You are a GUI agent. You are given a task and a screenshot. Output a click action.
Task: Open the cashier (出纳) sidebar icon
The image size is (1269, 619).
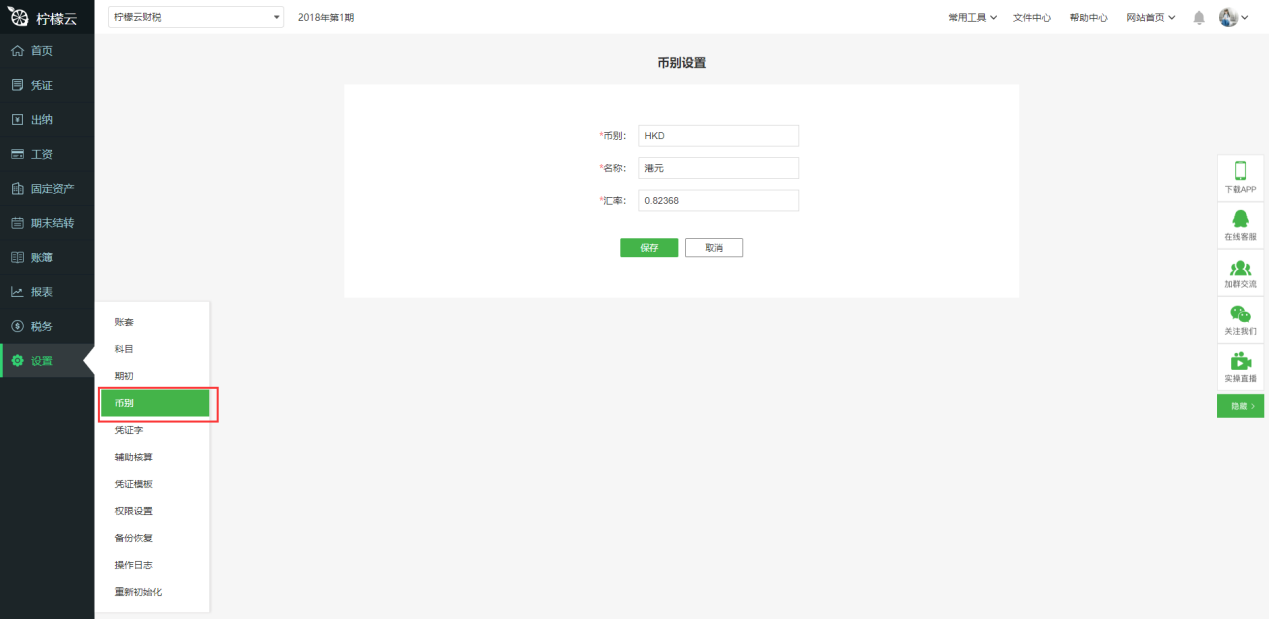(17, 120)
